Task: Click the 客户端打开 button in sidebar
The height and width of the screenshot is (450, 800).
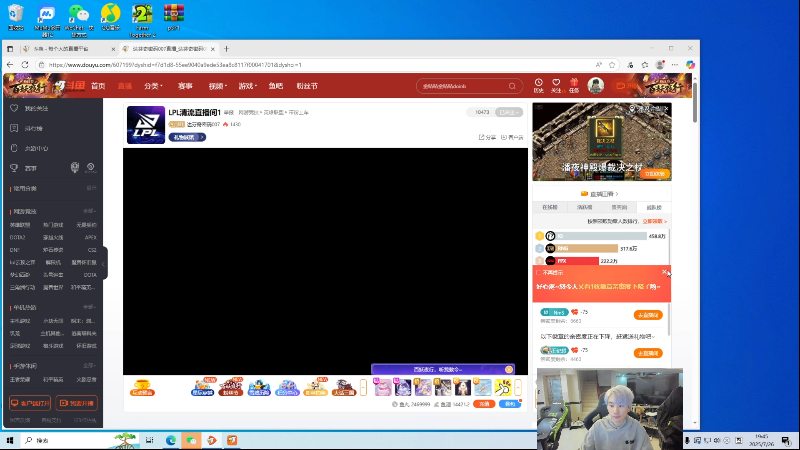Action: coord(30,403)
